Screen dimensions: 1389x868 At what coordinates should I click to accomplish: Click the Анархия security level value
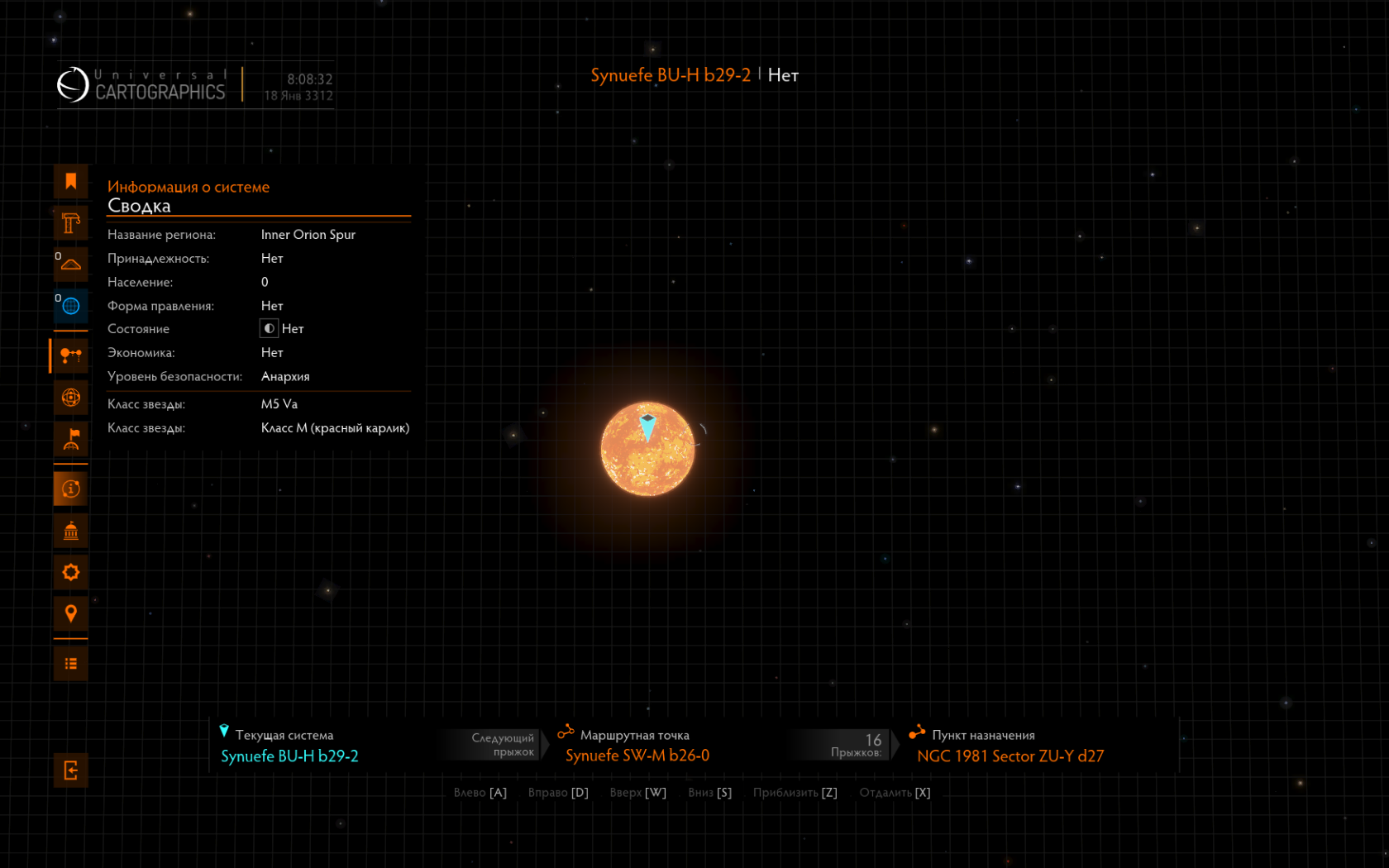click(x=285, y=377)
